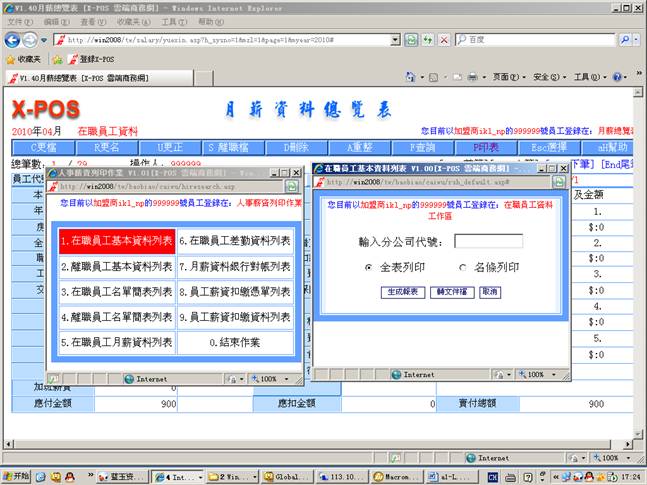Select the 名條列印 radio option

tap(462, 268)
